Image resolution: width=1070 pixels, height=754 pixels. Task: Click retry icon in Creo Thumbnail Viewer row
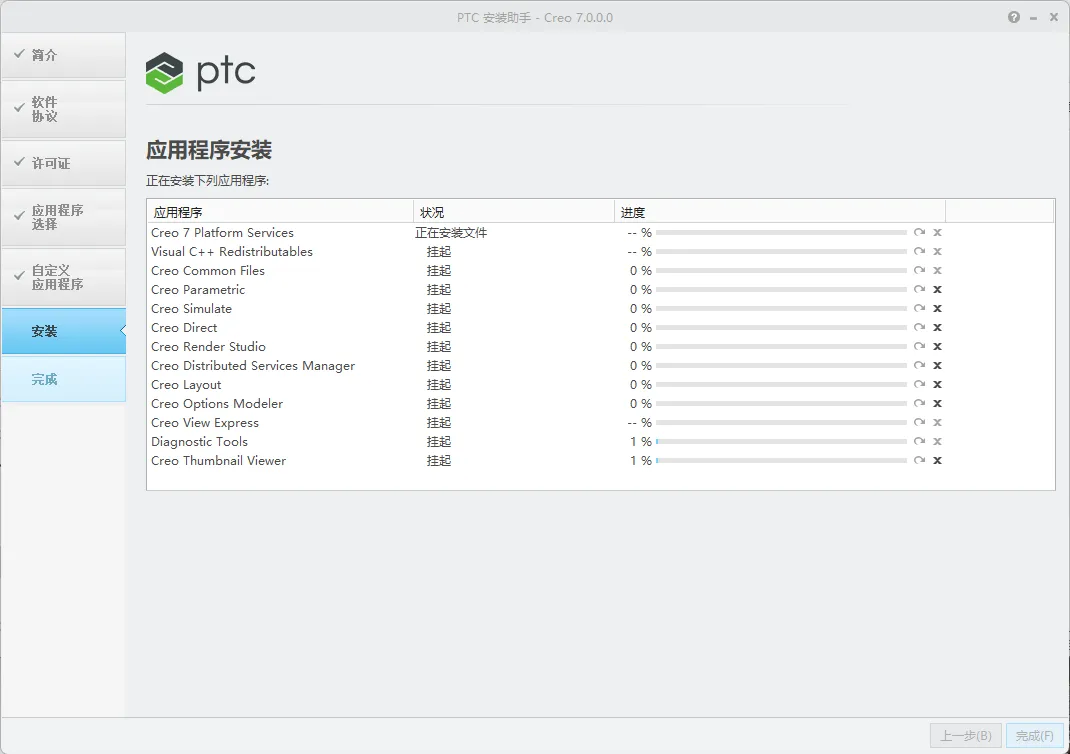coord(919,461)
